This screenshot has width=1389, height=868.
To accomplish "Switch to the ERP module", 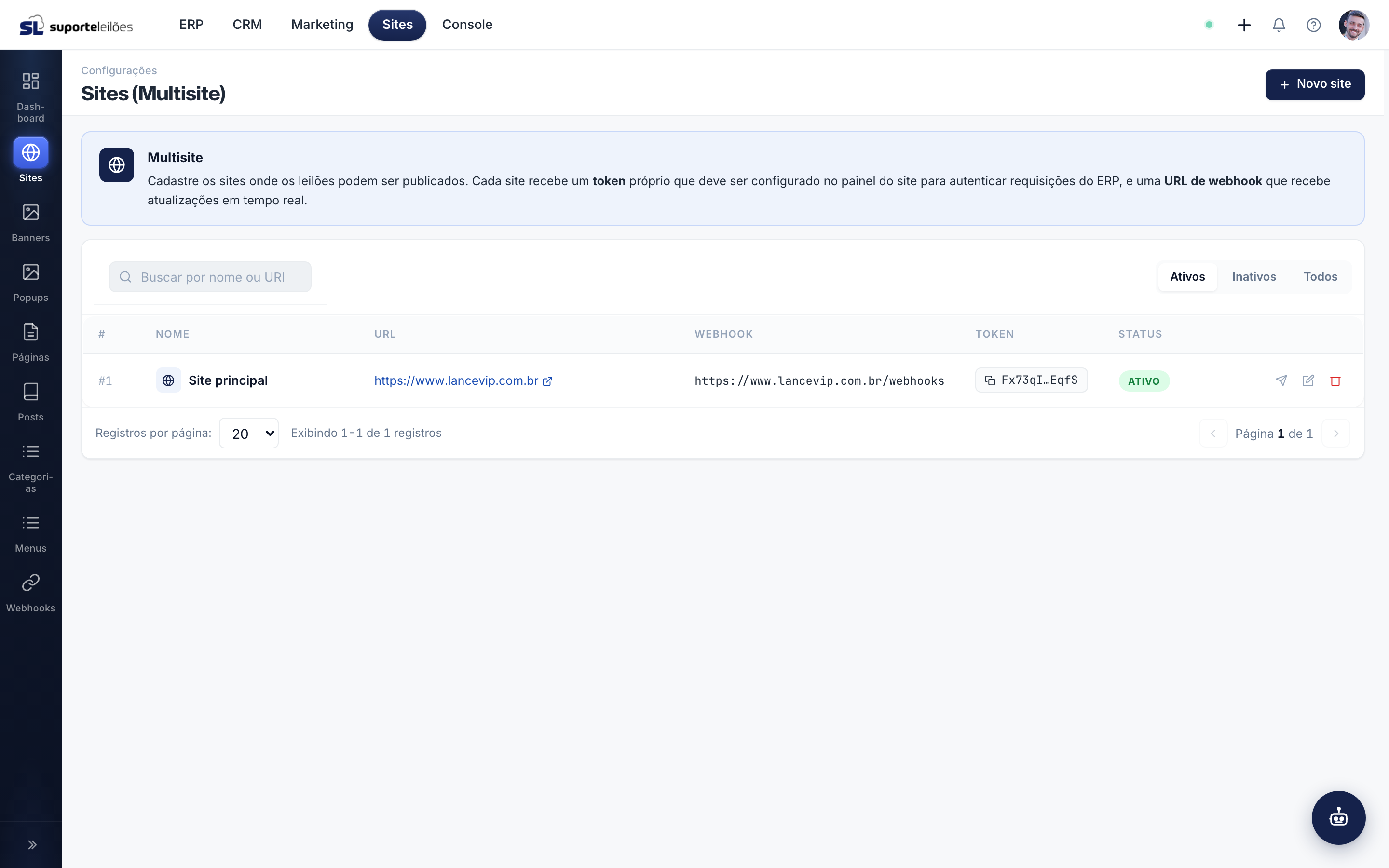I will tap(191, 25).
